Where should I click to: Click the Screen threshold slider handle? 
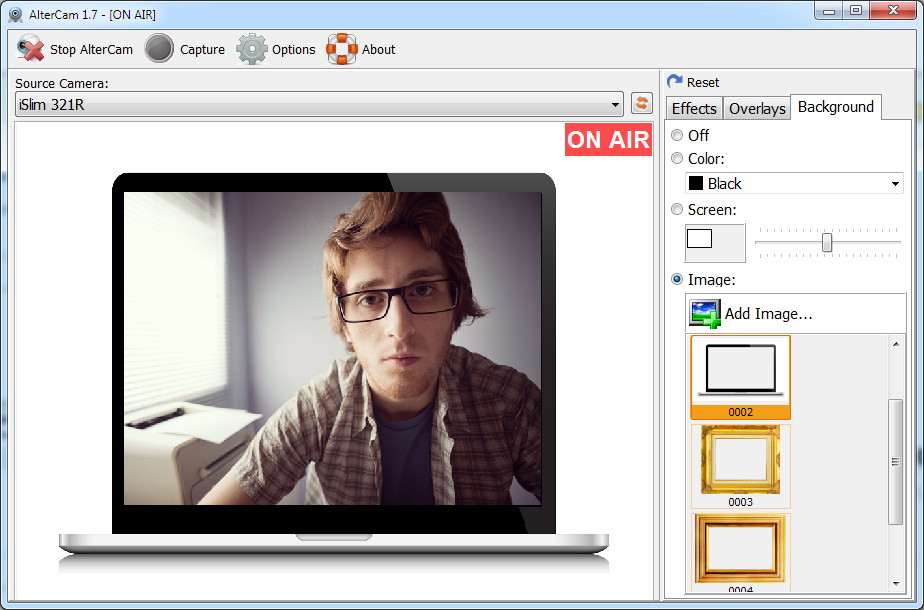click(827, 242)
